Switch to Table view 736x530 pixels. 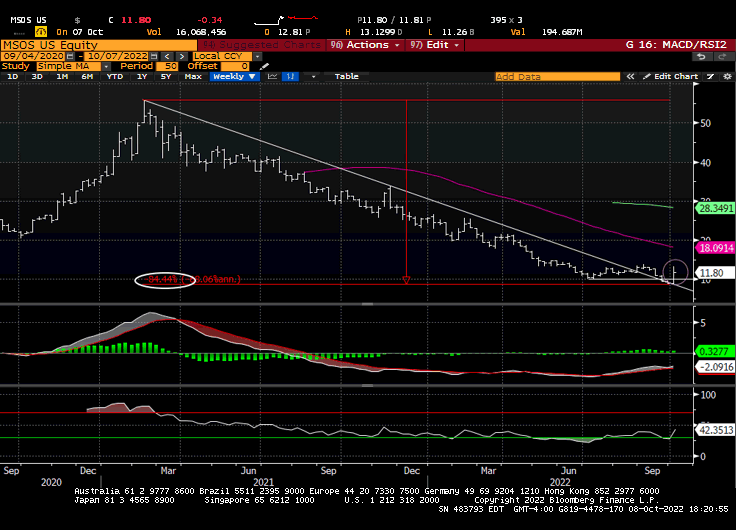[346, 77]
